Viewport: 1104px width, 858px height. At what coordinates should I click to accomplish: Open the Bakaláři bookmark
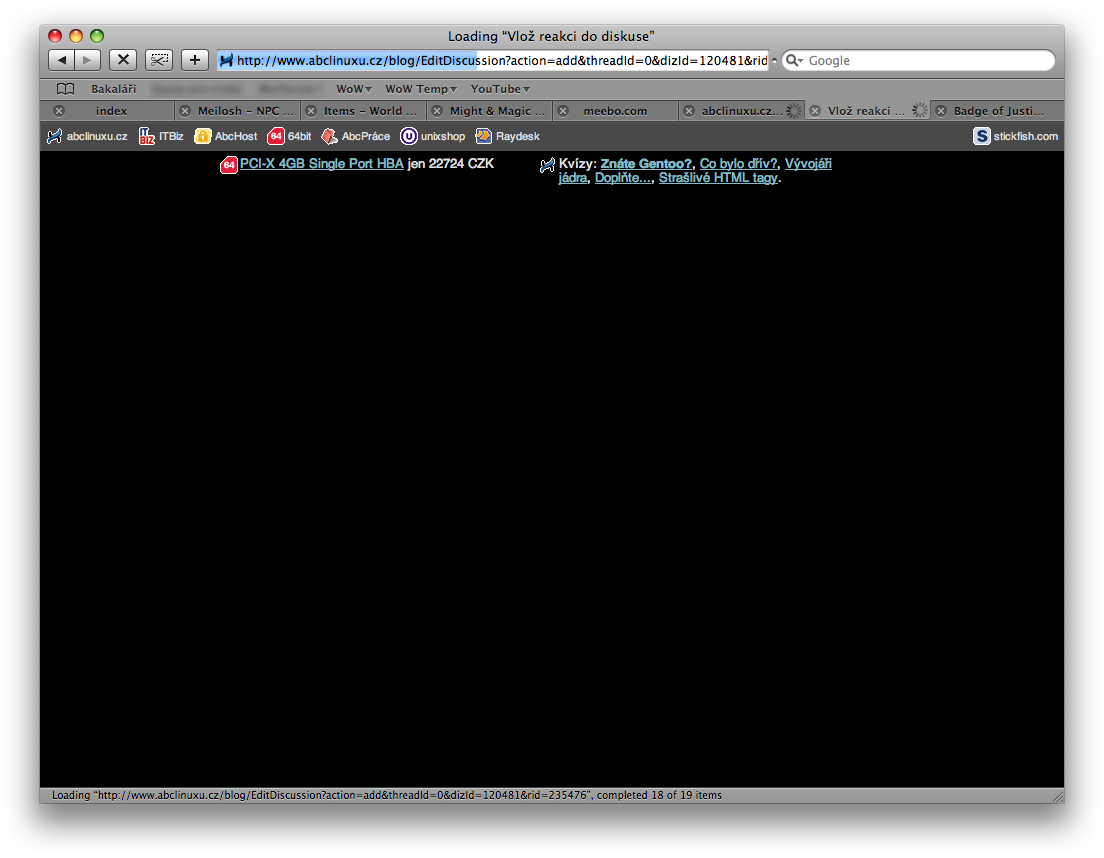click(x=113, y=89)
